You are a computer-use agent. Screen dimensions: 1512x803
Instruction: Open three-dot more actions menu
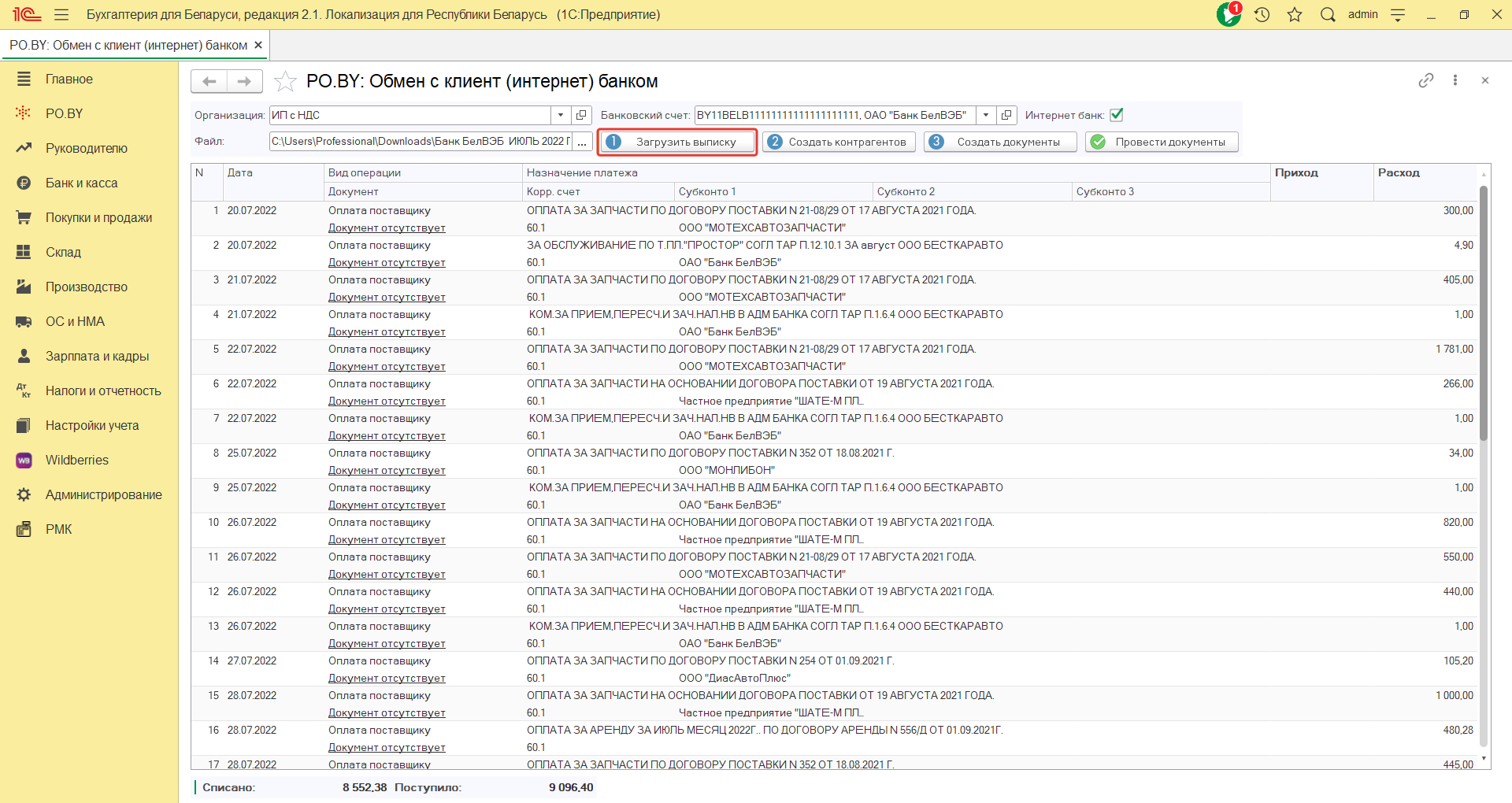pyautogui.click(x=1455, y=80)
